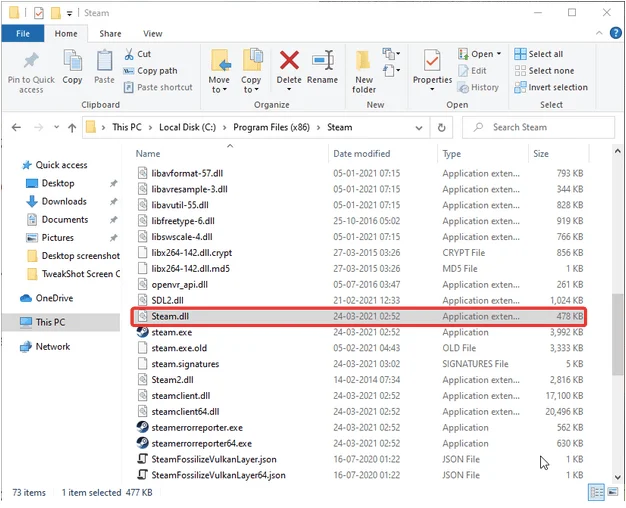Click Program Files (x86) breadcrumb

point(271,127)
